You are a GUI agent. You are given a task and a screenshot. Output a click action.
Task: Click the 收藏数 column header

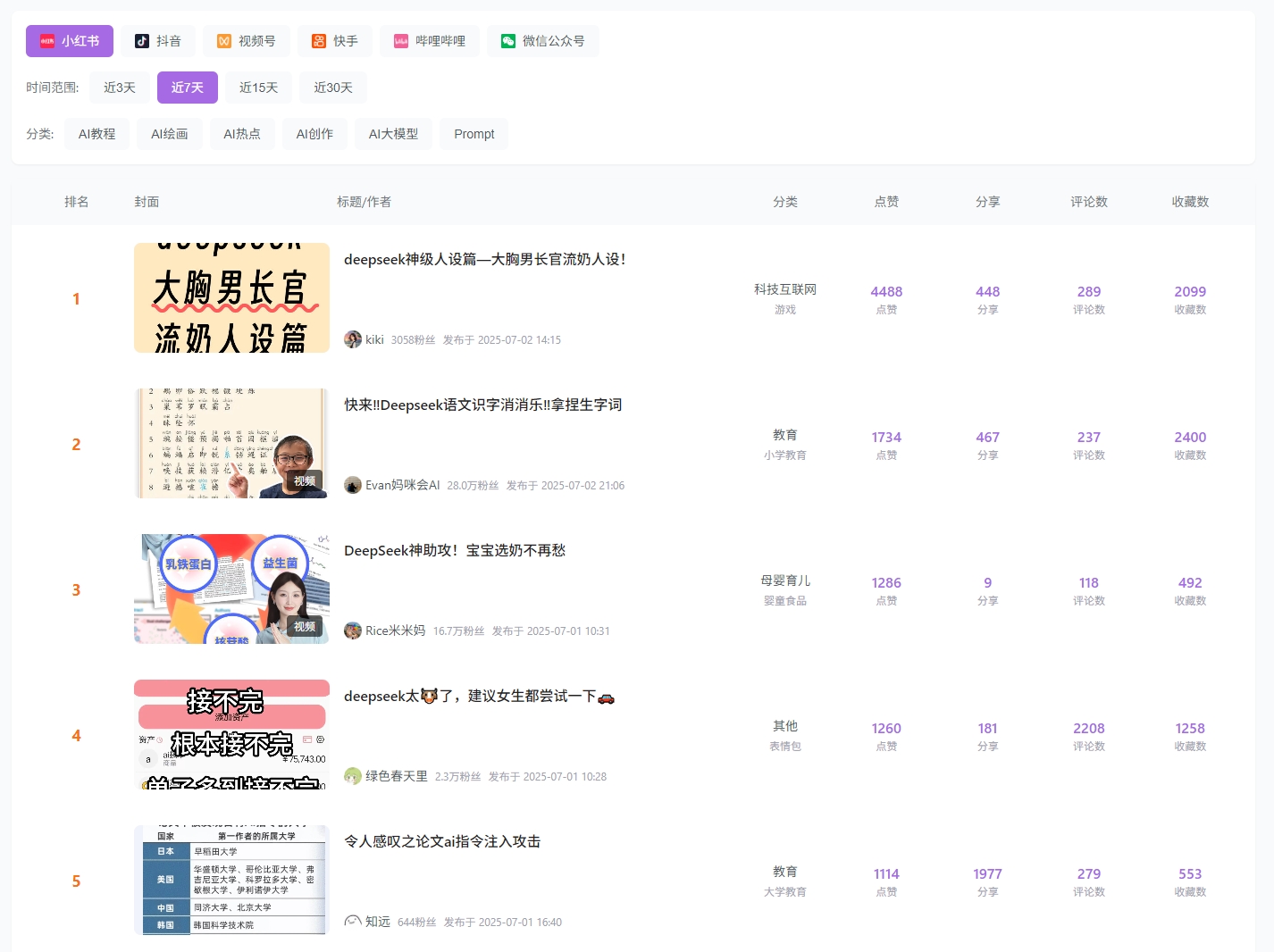click(x=1190, y=202)
